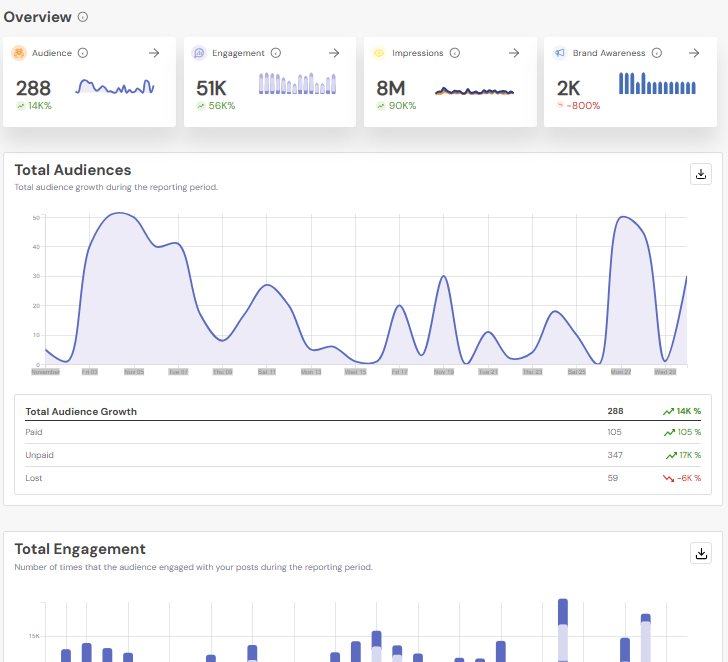Screen dimensions: 728x662
Task: Click the 17K % change in Unpaid row
Action: click(690, 455)
